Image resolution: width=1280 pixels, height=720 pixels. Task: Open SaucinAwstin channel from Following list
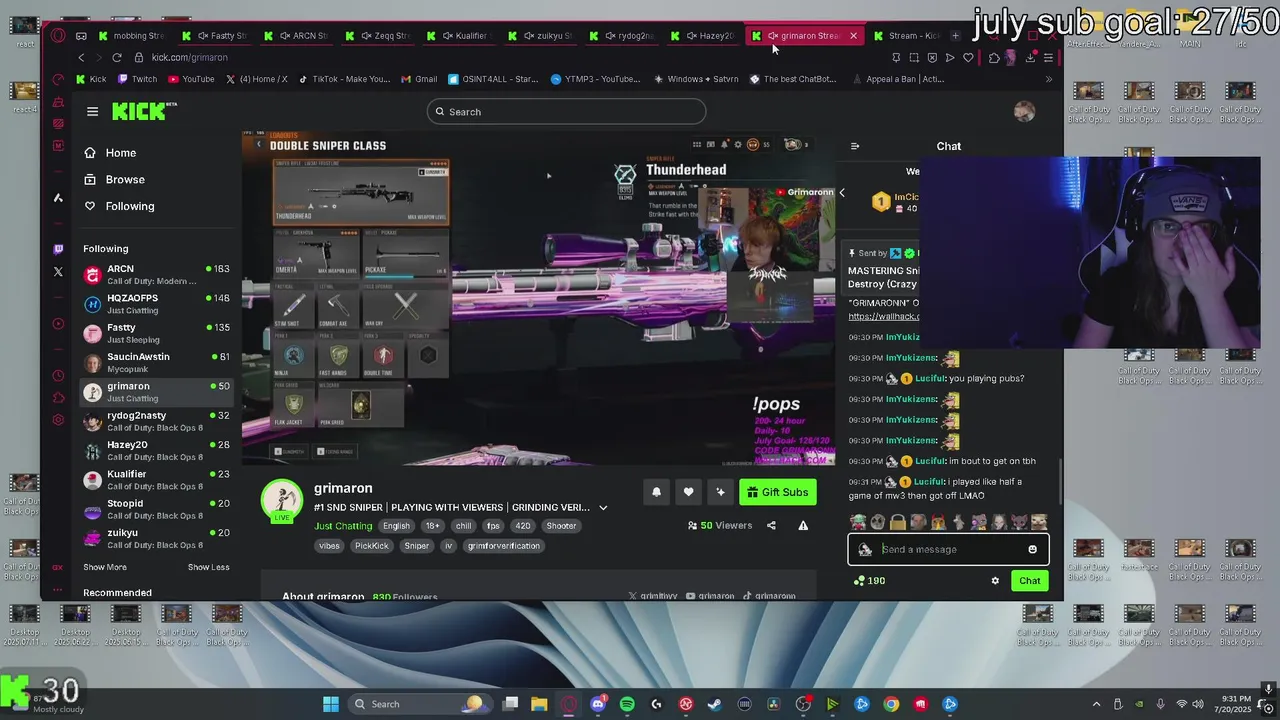point(156,362)
